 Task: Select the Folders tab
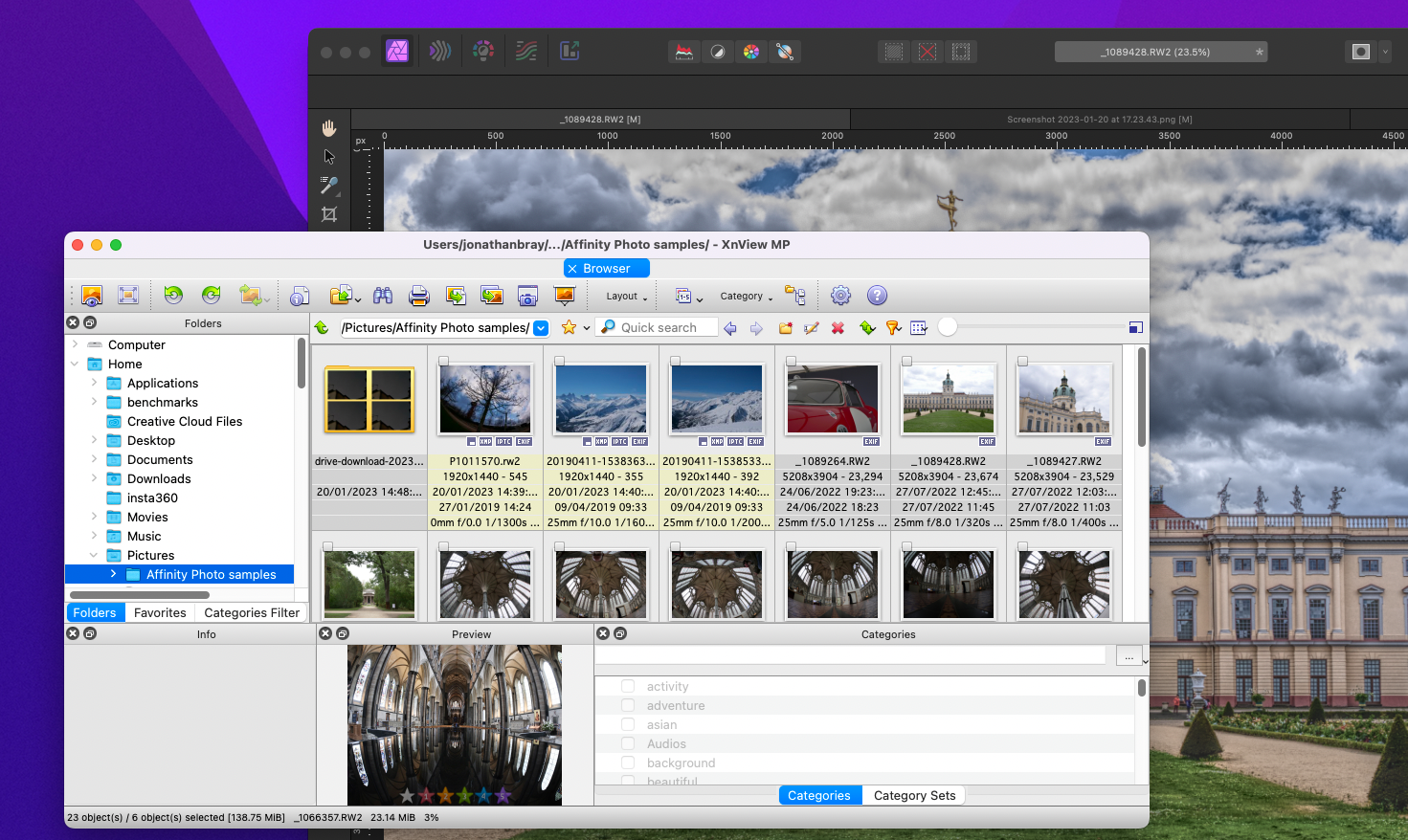tap(95, 612)
